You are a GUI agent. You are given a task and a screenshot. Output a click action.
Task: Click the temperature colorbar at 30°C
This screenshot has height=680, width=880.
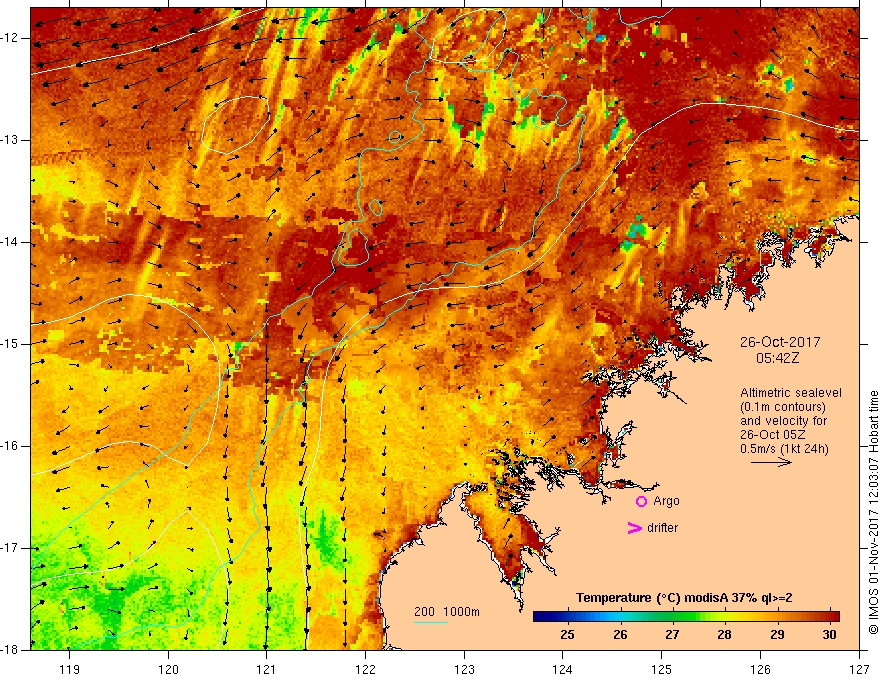pyautogui.click(x=829, y=617)
